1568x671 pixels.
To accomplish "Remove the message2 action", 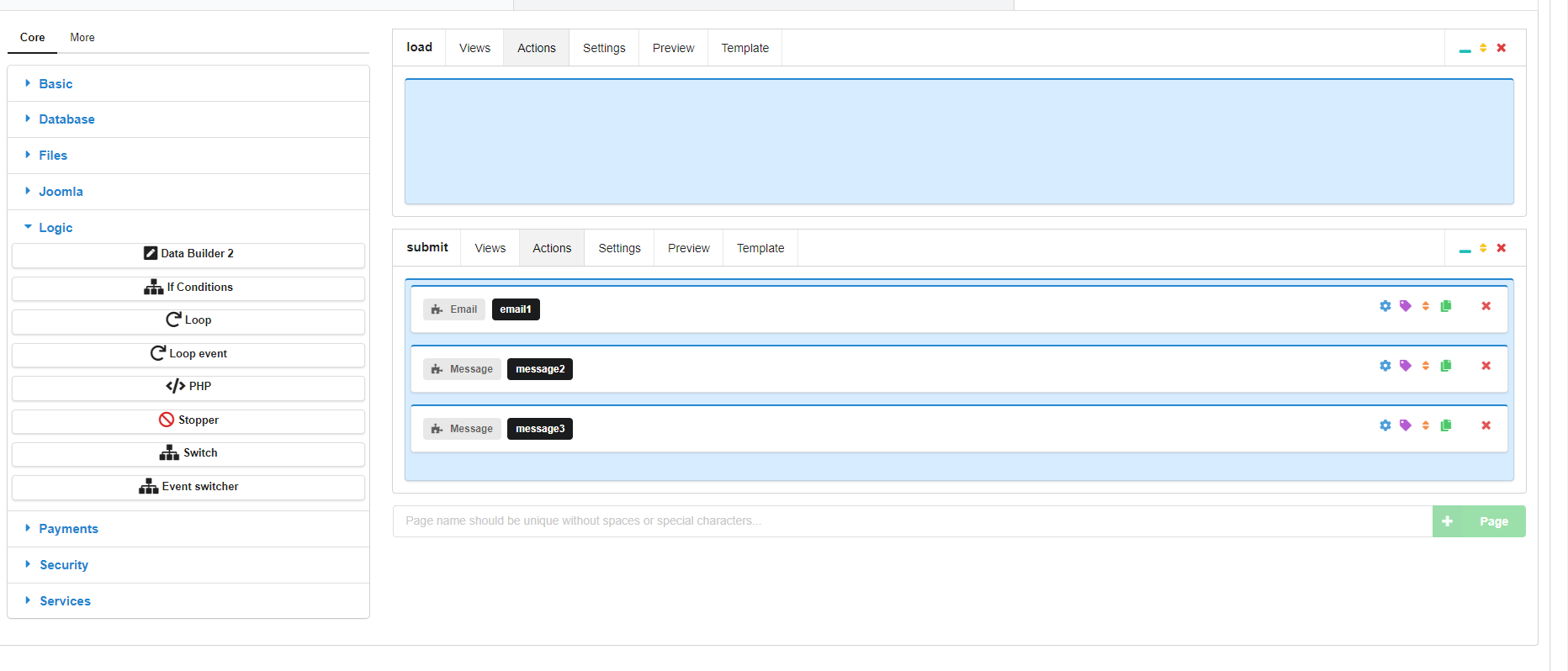I will 1486,366.
